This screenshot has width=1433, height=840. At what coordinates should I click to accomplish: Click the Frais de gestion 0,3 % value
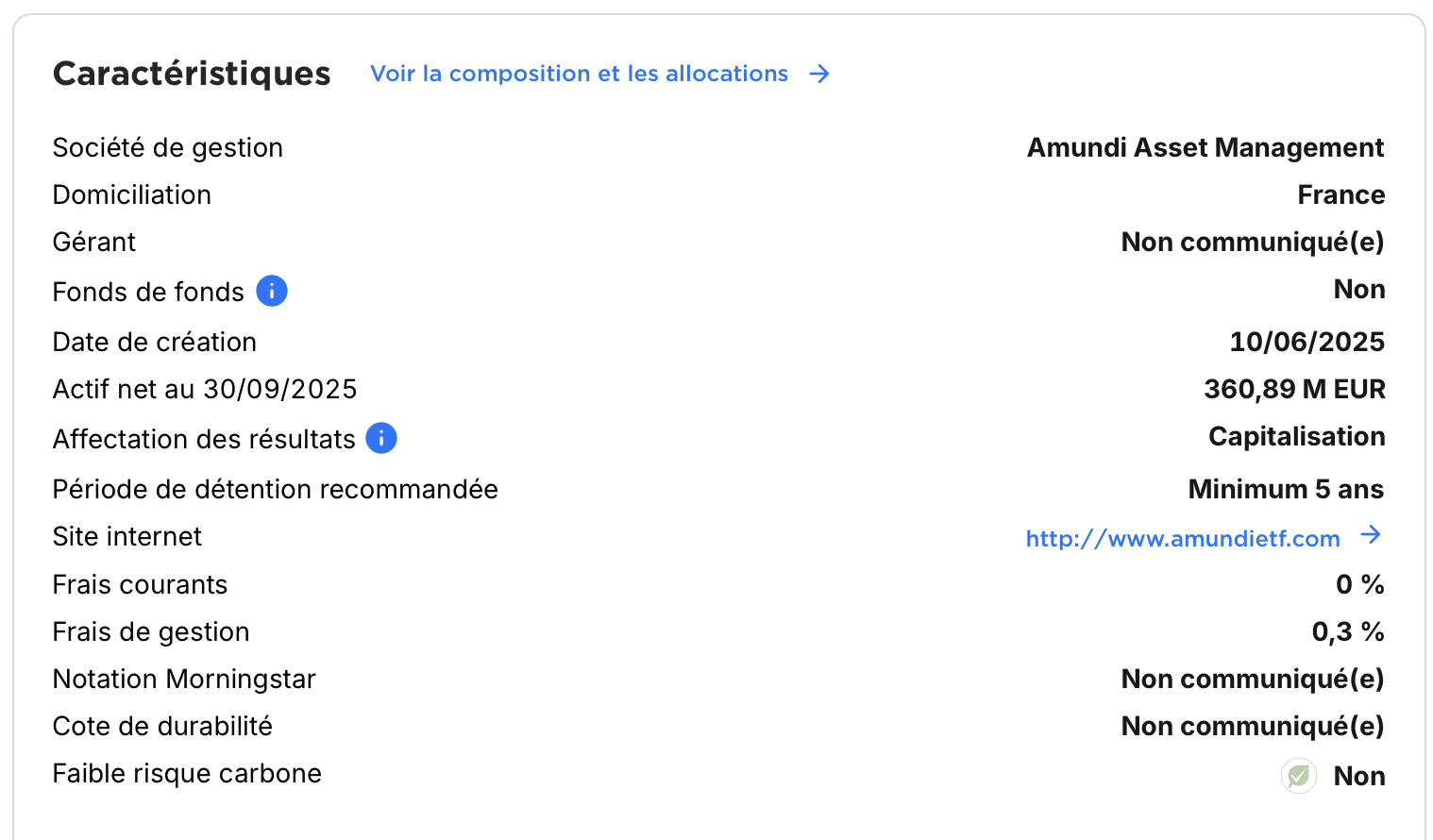click(1347, 631)
